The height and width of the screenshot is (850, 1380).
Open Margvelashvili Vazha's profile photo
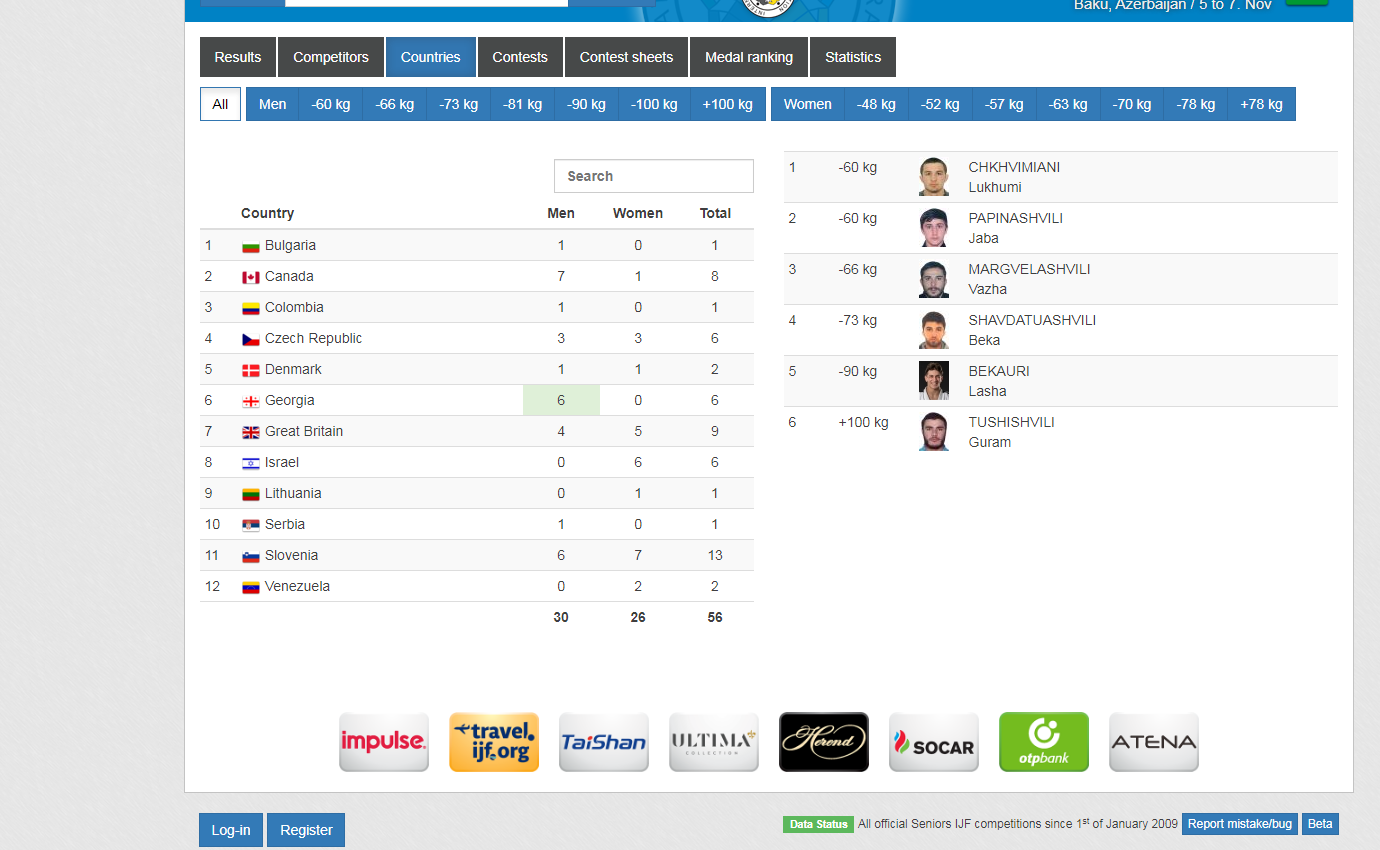click(934, 279)
